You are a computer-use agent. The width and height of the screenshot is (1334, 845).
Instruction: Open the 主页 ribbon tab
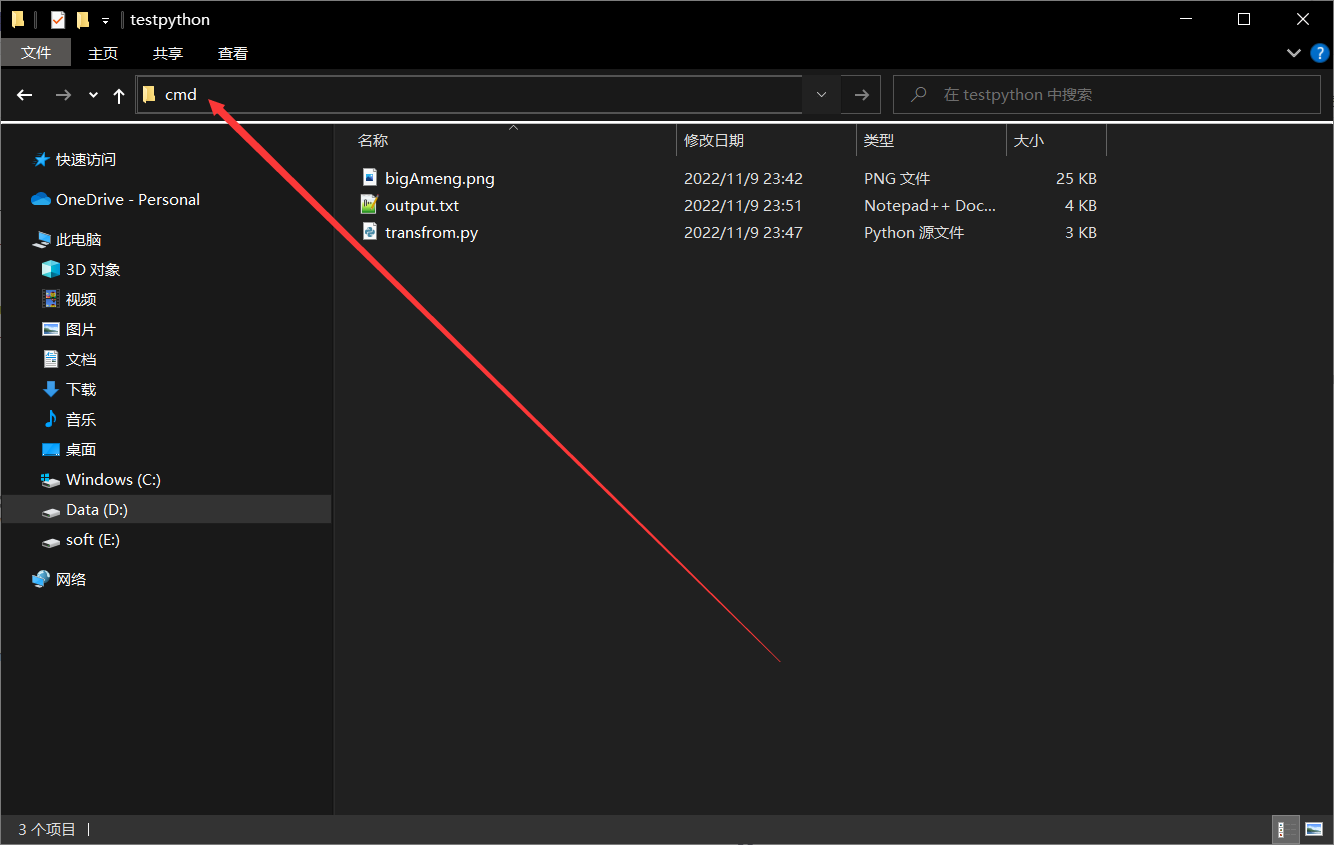[x=103, y=53]
